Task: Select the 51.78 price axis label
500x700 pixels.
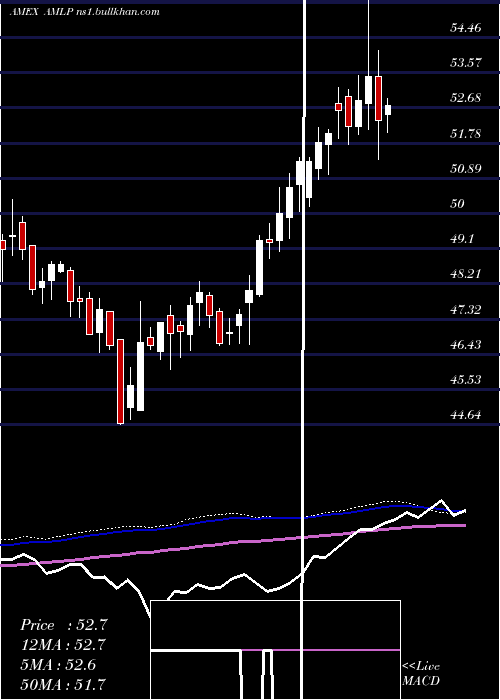Action: tap(466, 134)
